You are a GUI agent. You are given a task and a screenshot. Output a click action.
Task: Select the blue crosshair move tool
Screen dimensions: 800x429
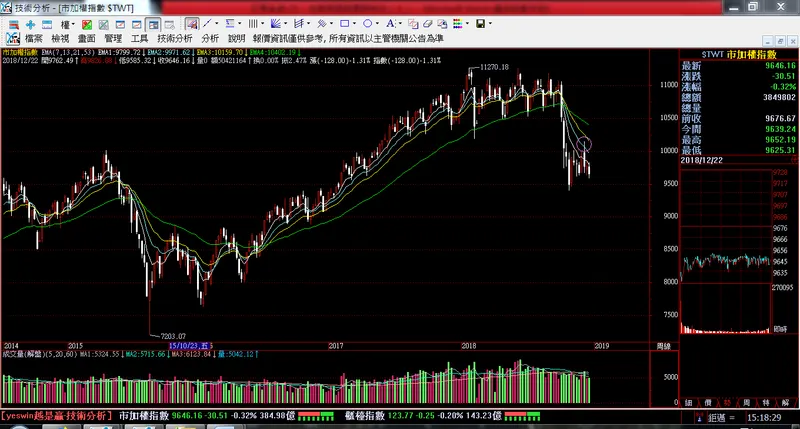(x=30, y=24)
